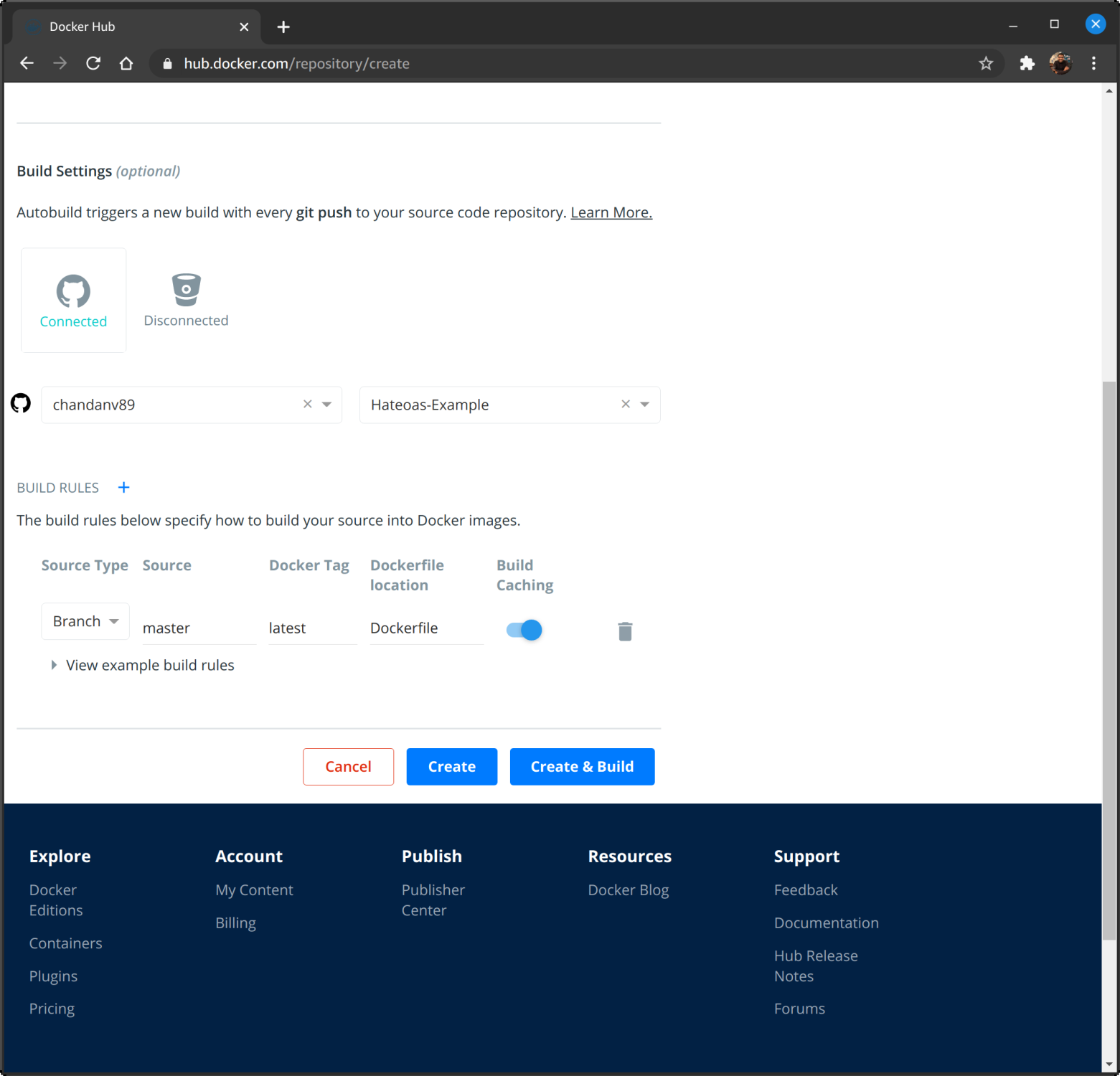Reload the Docker Hub page
The image size is (1120, 1076).
[x=93, y=63]
